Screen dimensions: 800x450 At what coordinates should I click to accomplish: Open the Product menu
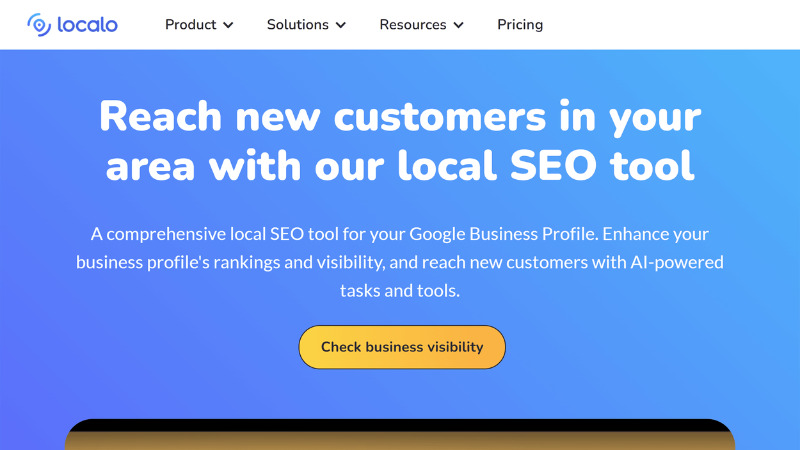pyautogui.click(x=190, y=24)
